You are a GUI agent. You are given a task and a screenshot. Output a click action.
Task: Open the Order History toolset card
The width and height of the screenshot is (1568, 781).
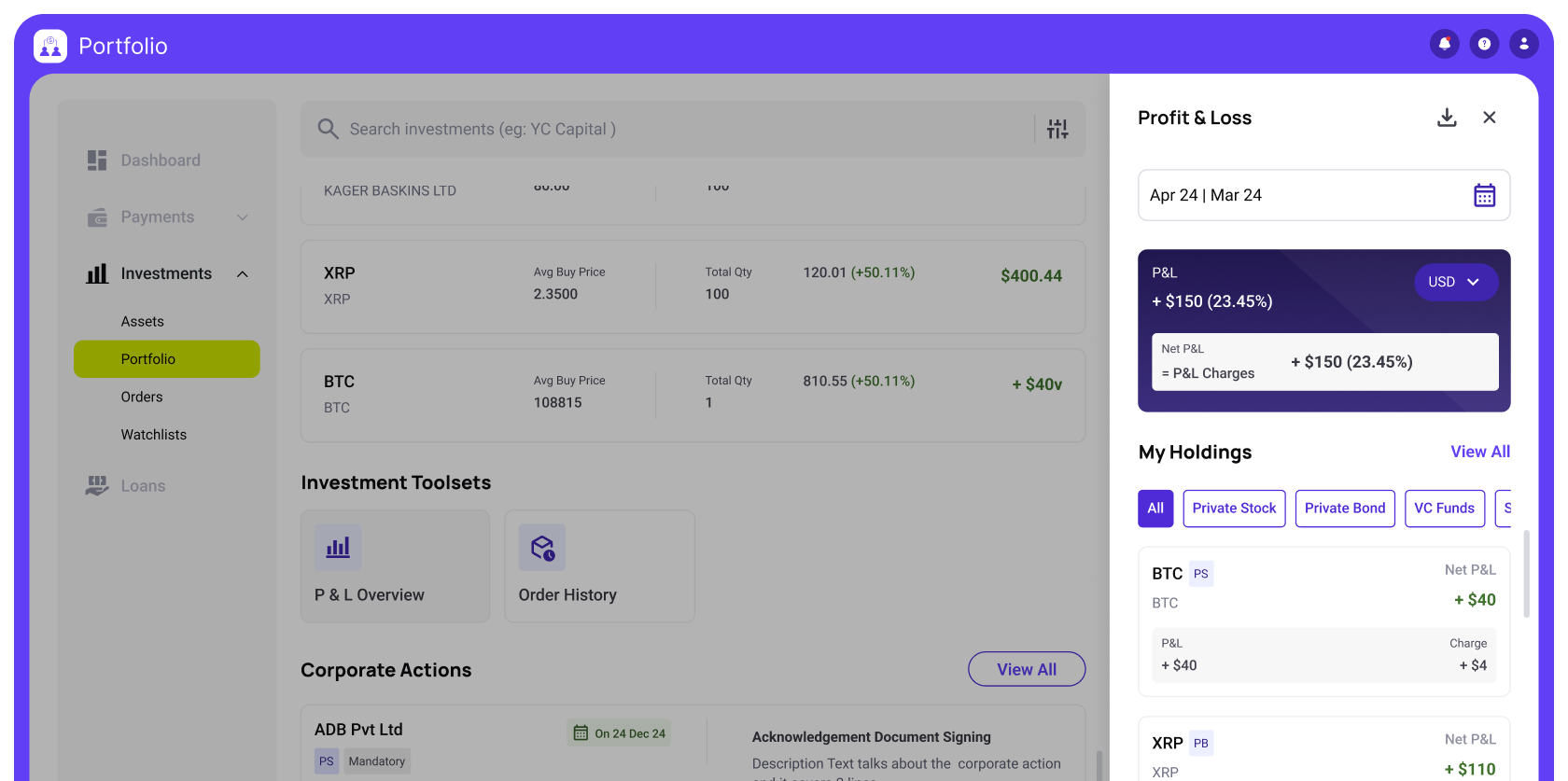click(600, 566)
